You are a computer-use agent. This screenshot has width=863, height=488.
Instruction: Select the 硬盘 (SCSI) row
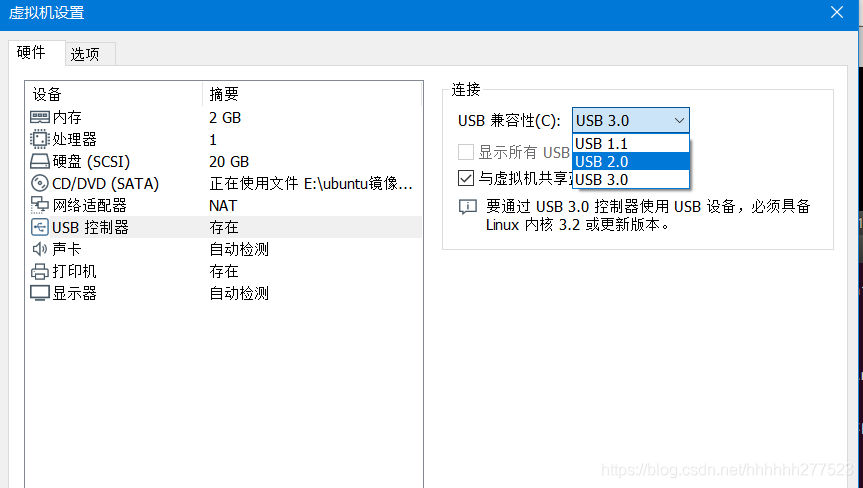pos(224,161)
